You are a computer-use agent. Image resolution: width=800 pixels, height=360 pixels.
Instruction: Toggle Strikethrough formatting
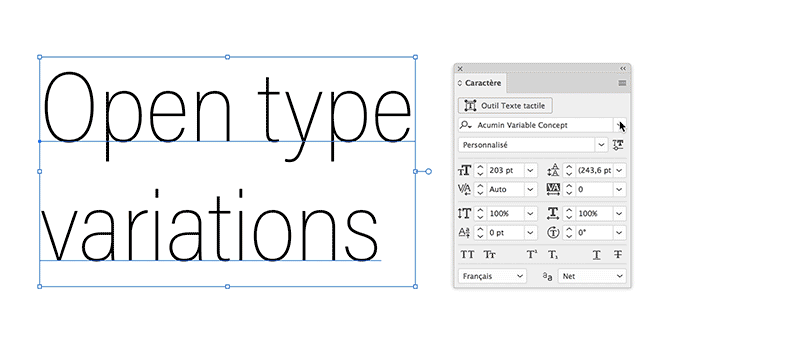(618, 254)
